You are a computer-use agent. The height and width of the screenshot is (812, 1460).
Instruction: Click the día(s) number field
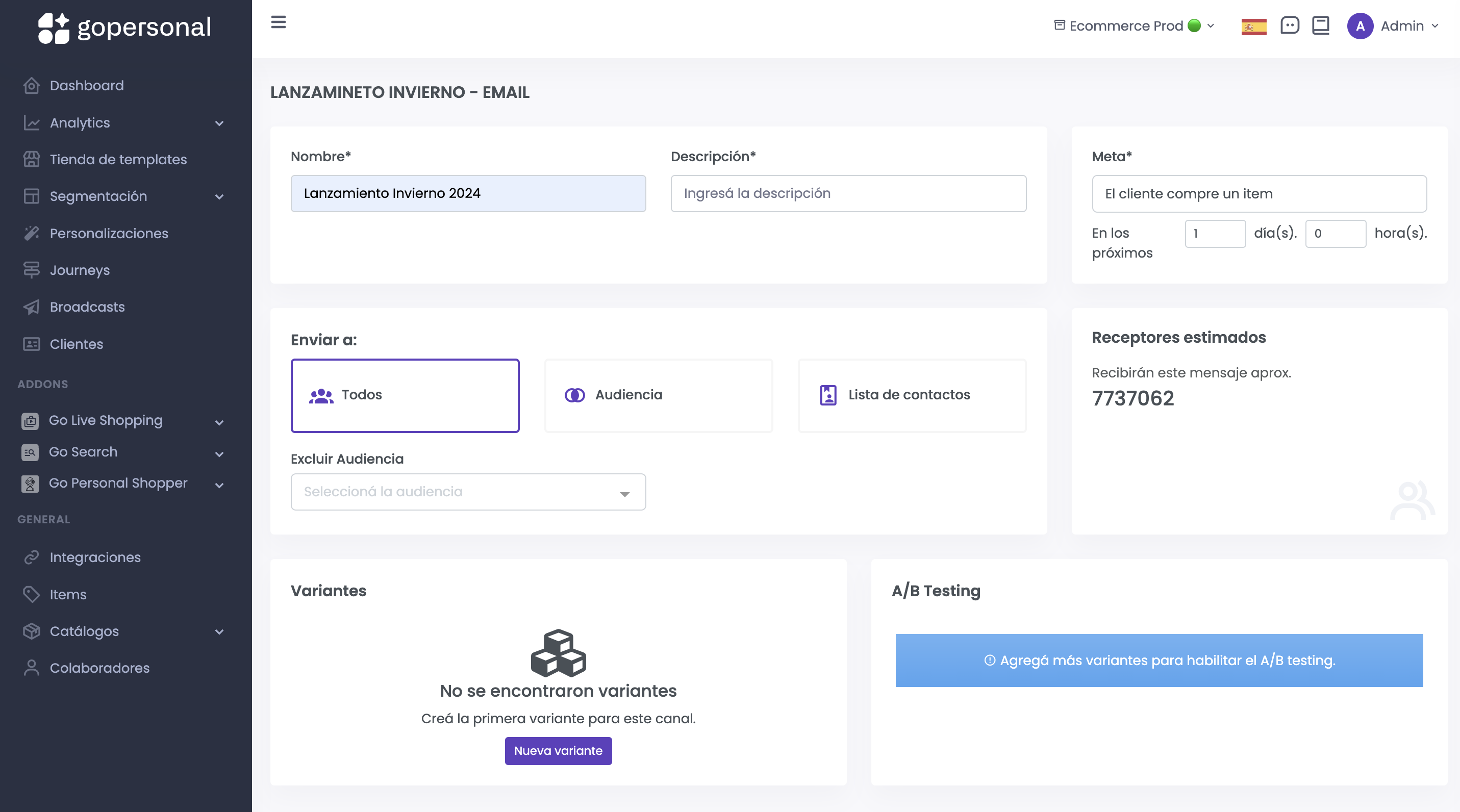(1215, 234)
